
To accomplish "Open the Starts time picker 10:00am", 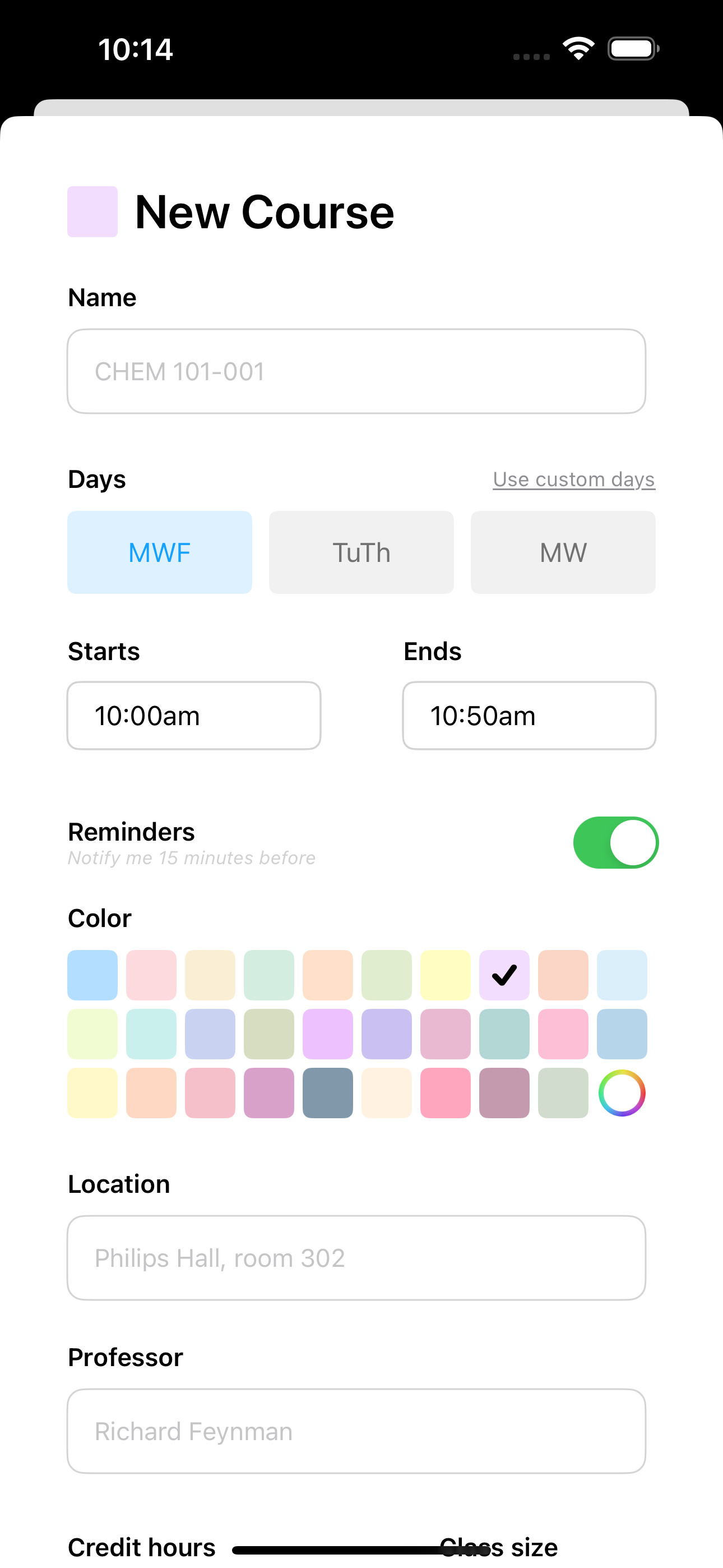I will 193,715.
